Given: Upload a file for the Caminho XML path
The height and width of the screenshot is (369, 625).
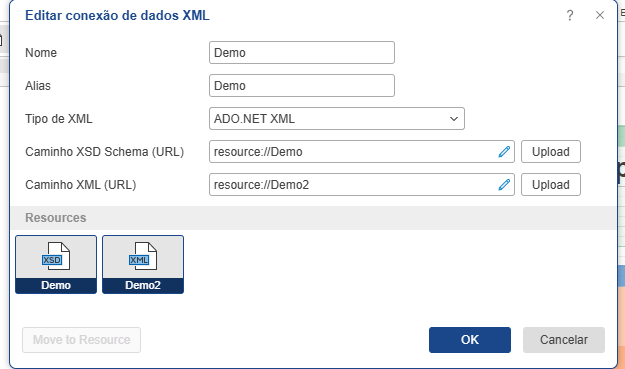Looking at the screenshot, I should click(x=551, y=185).
